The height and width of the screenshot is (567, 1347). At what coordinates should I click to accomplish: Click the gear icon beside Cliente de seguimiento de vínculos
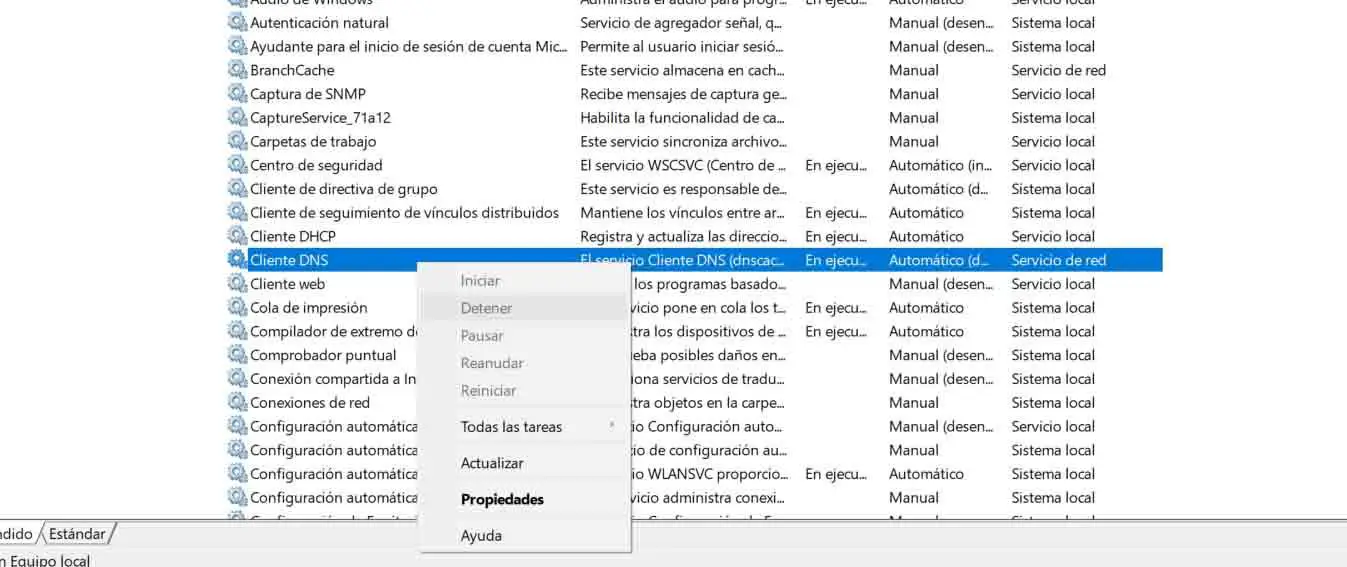click(x=237, y=212)
